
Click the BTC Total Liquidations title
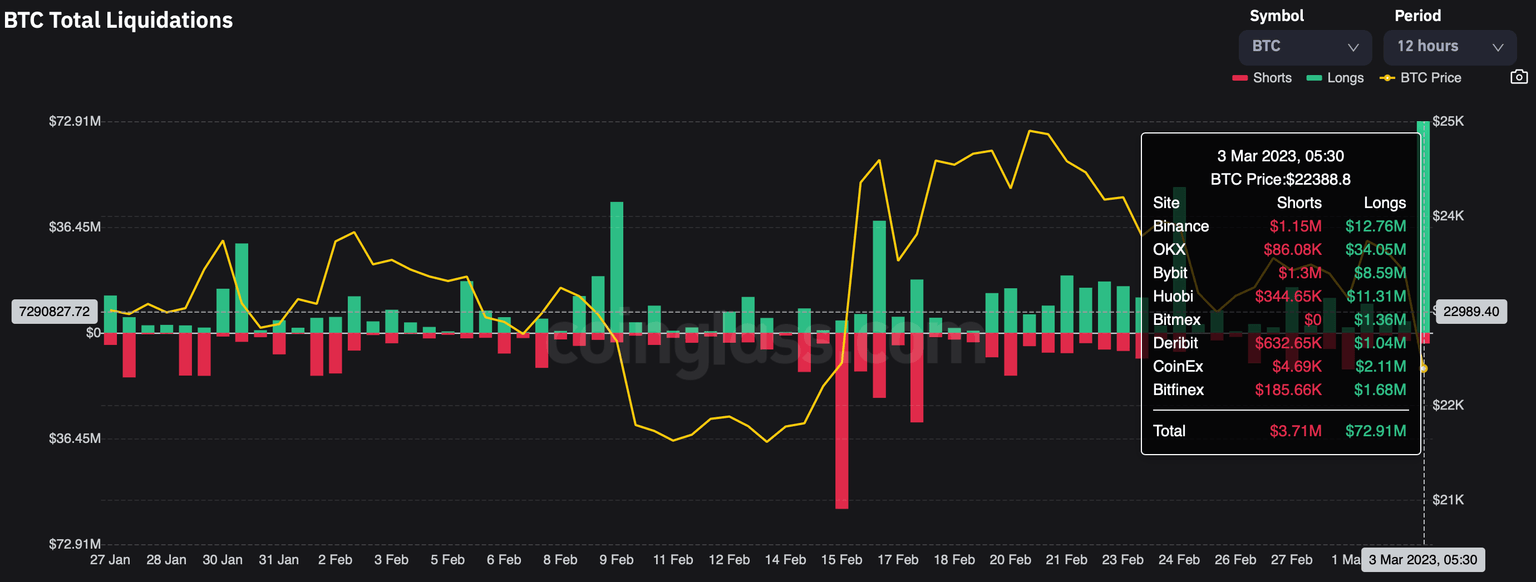(116, 19)
